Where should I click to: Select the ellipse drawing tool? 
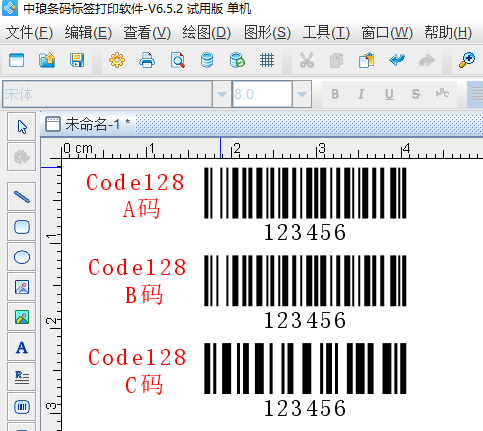click(x=22, y=257)
